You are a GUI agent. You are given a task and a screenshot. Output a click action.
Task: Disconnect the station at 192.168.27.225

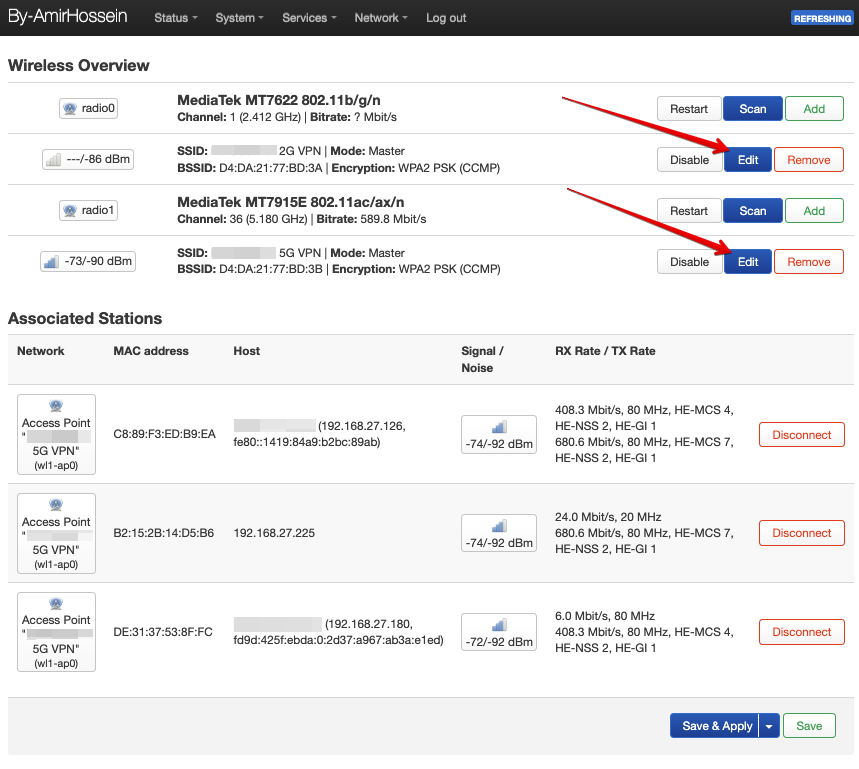[801, 533]
